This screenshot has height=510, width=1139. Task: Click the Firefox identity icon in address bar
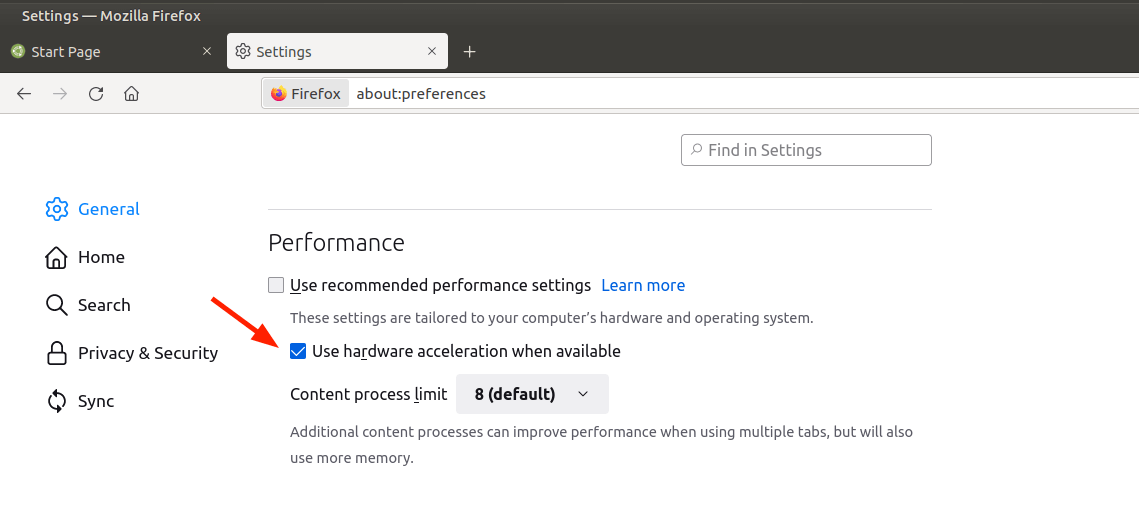[279, 94]
